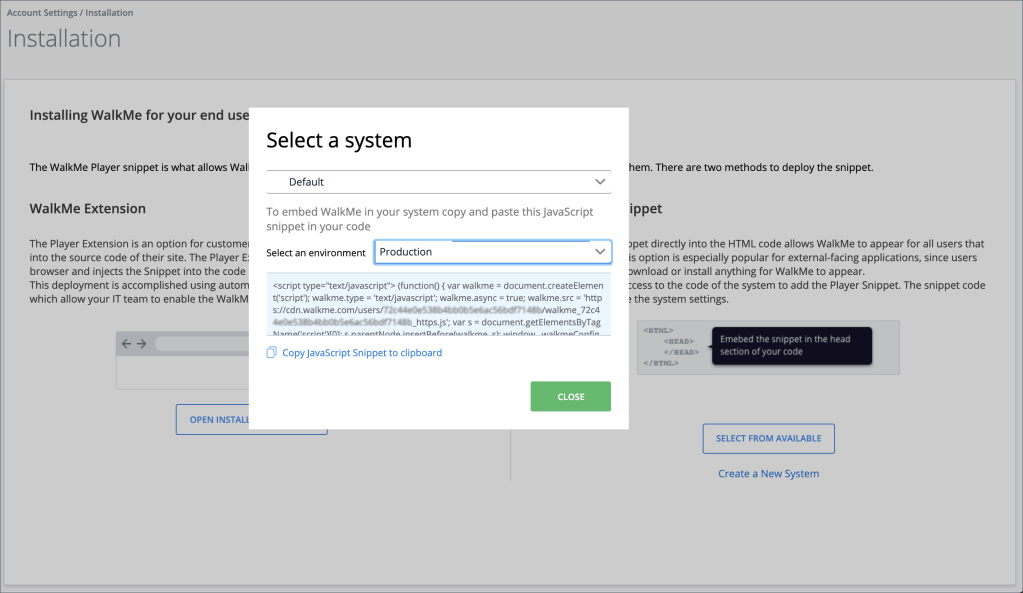Click 'Copy JavaScript Snippet to clipboard' link
The width and height of the screenshot is (1023, 593).
pos(361,353)
